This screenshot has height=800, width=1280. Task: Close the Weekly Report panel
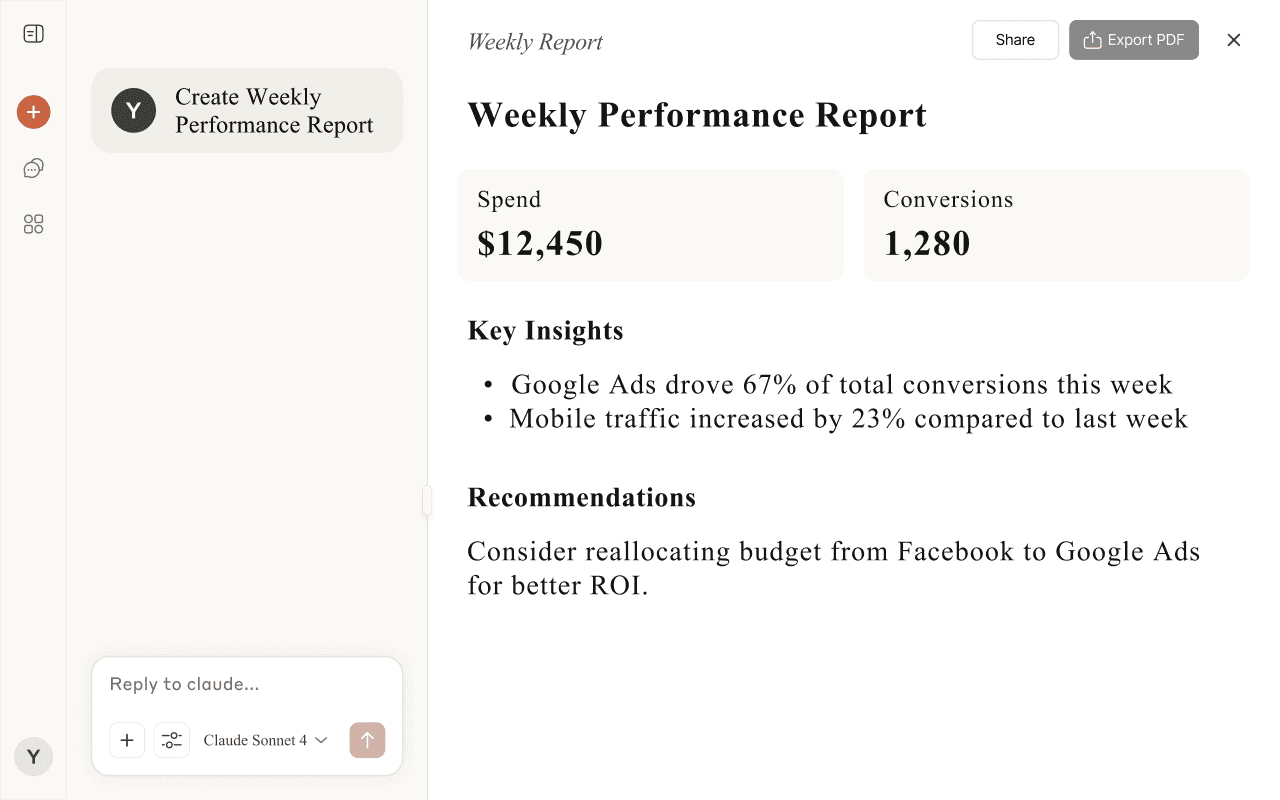coord(1234,40)
